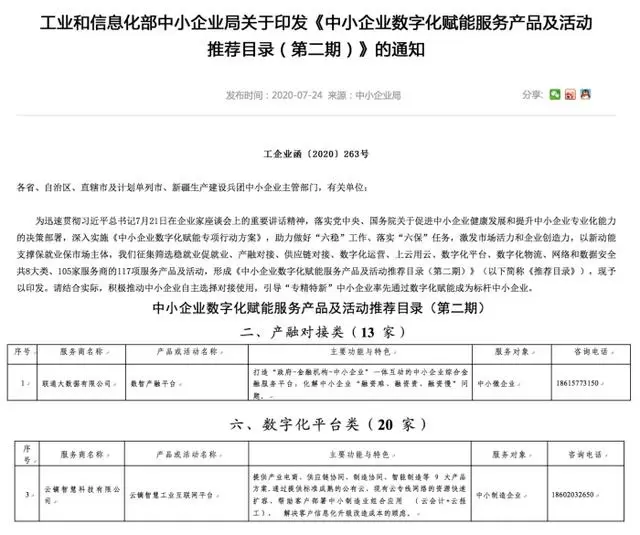Click document number 工企业函〔2020〕263号
The image size is (640, 535).
coord(316,157)
